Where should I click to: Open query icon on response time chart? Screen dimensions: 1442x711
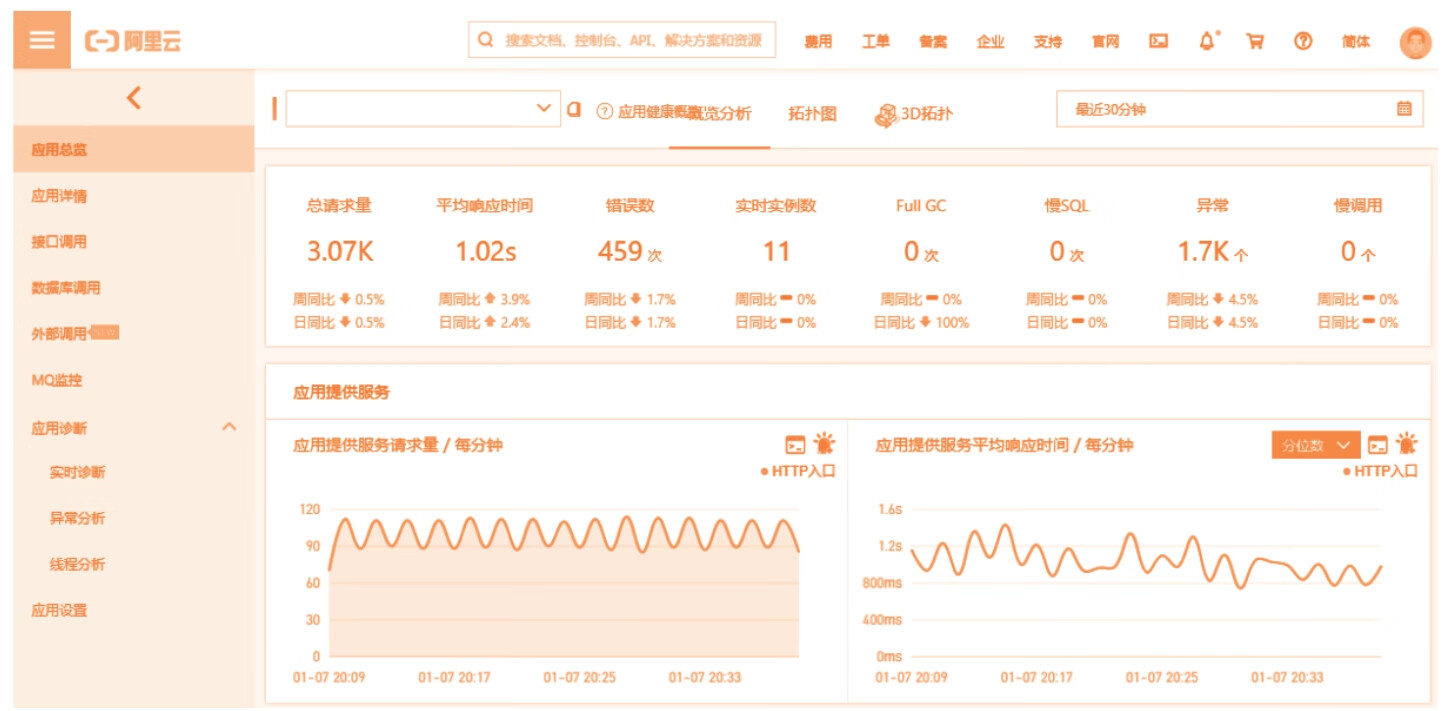(1378, 445)
